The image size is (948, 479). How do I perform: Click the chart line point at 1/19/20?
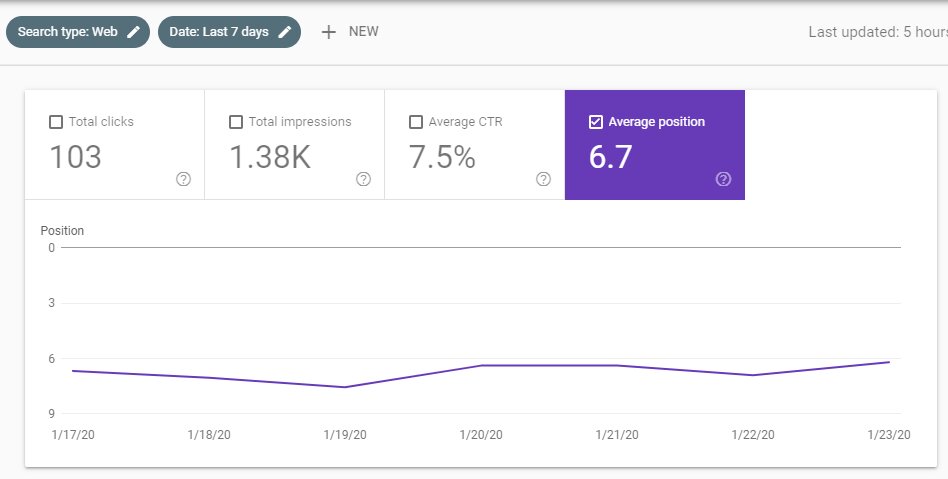point(345,387)
